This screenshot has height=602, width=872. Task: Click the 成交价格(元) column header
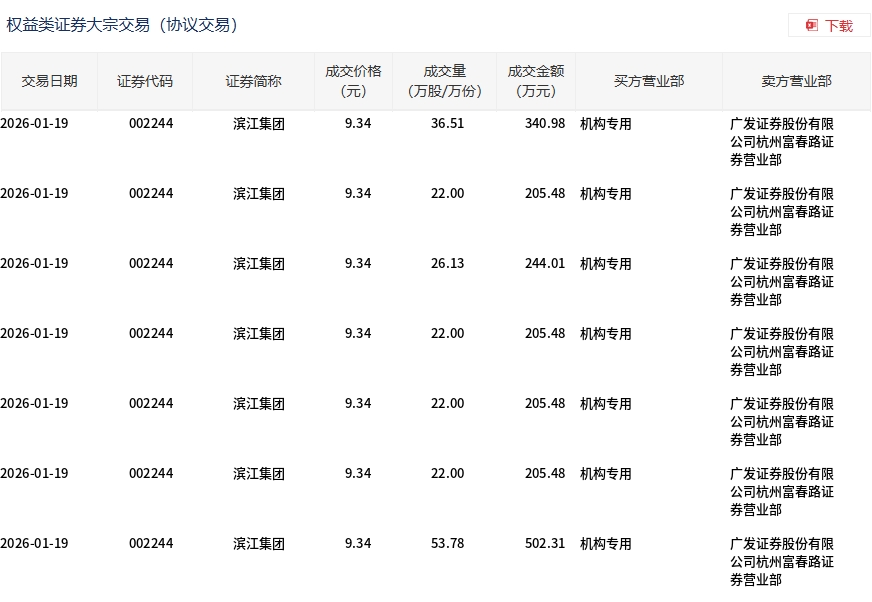[x=353, y=81]
